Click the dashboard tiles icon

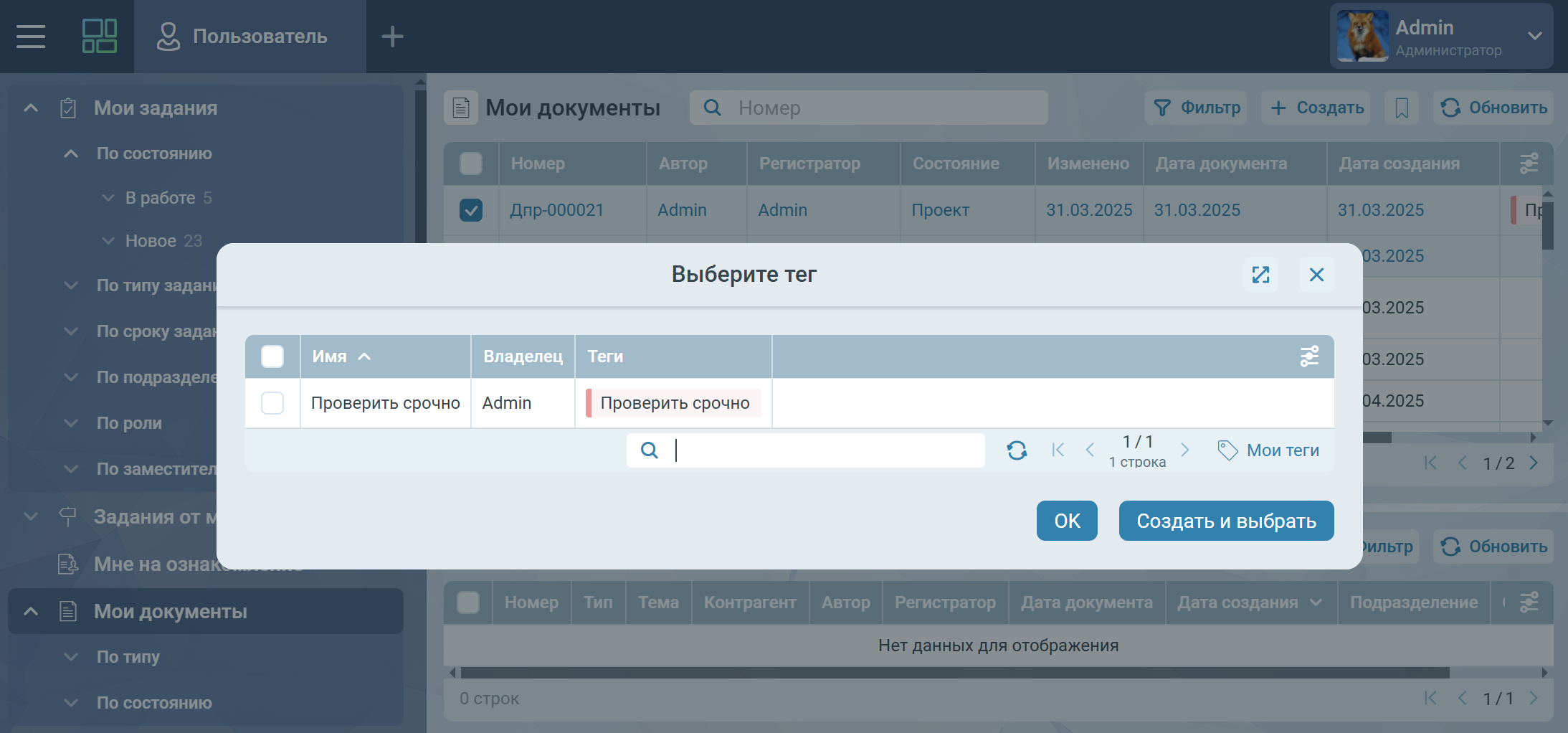click(100, 36)
